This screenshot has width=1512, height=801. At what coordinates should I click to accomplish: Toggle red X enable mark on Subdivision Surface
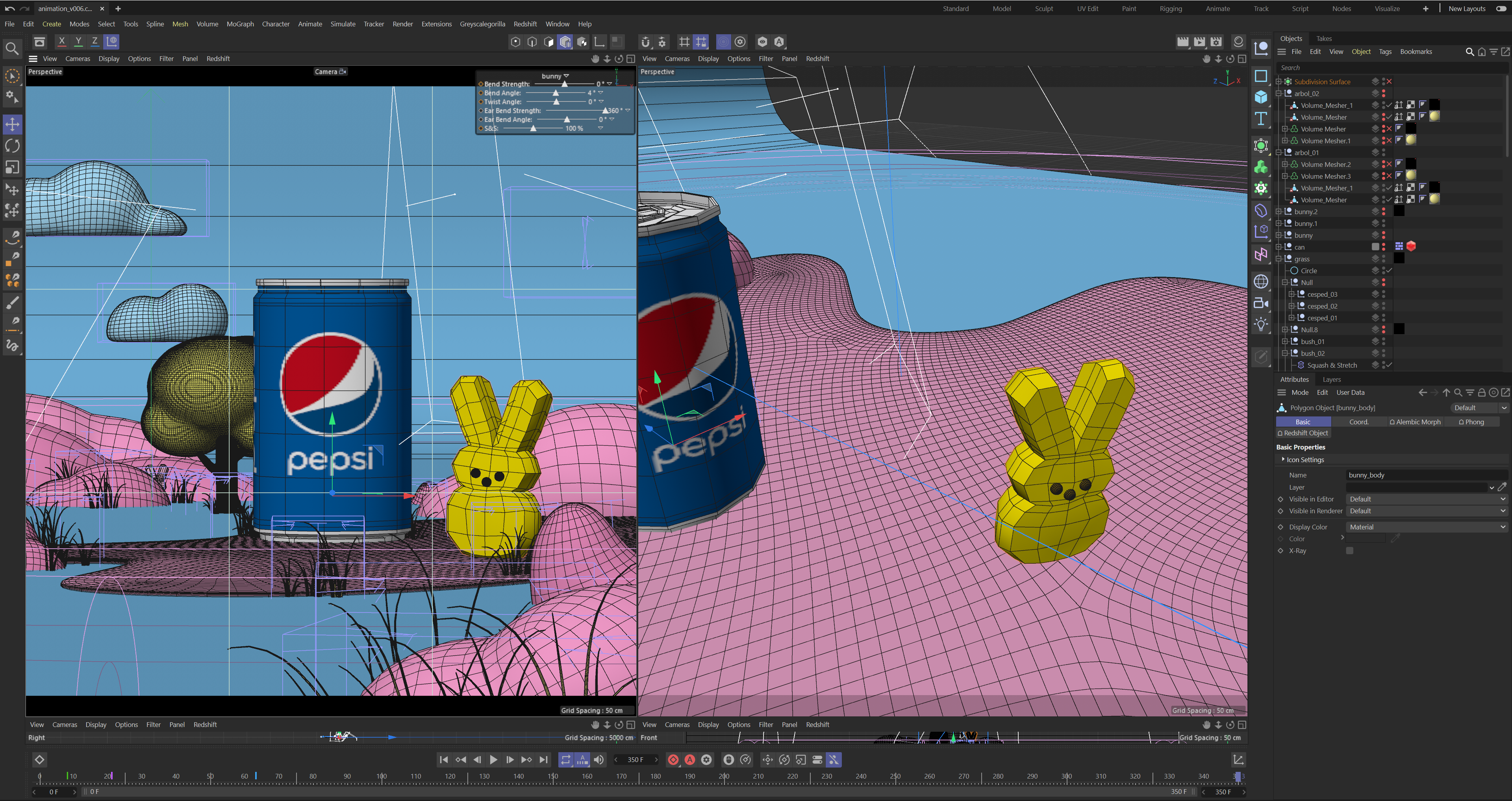click(1389, 81)
